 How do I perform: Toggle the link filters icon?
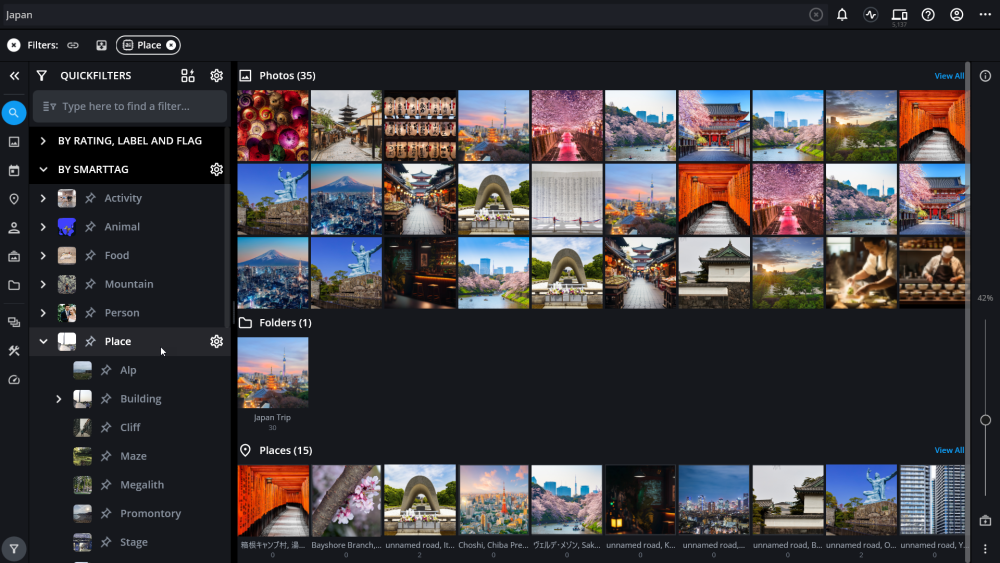coord(73,45)
